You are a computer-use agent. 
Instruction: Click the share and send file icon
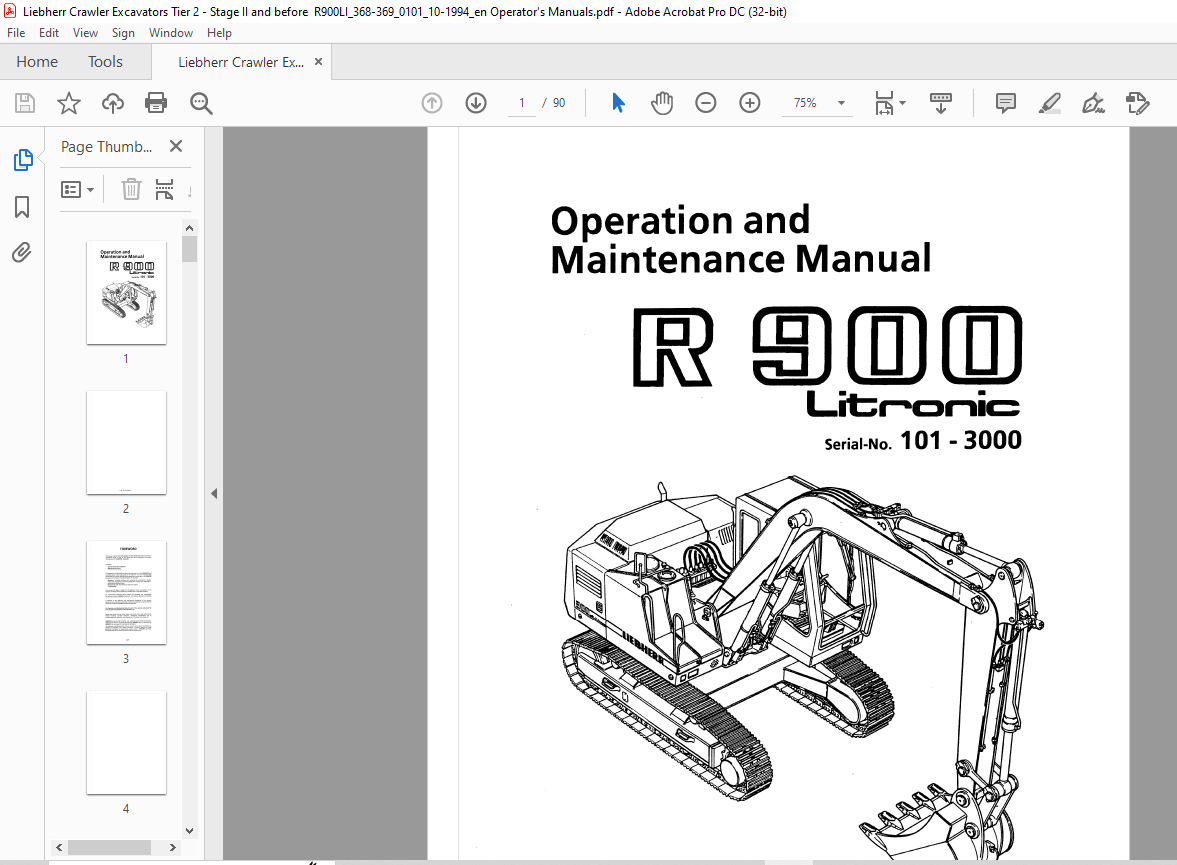click(1138, 103)
